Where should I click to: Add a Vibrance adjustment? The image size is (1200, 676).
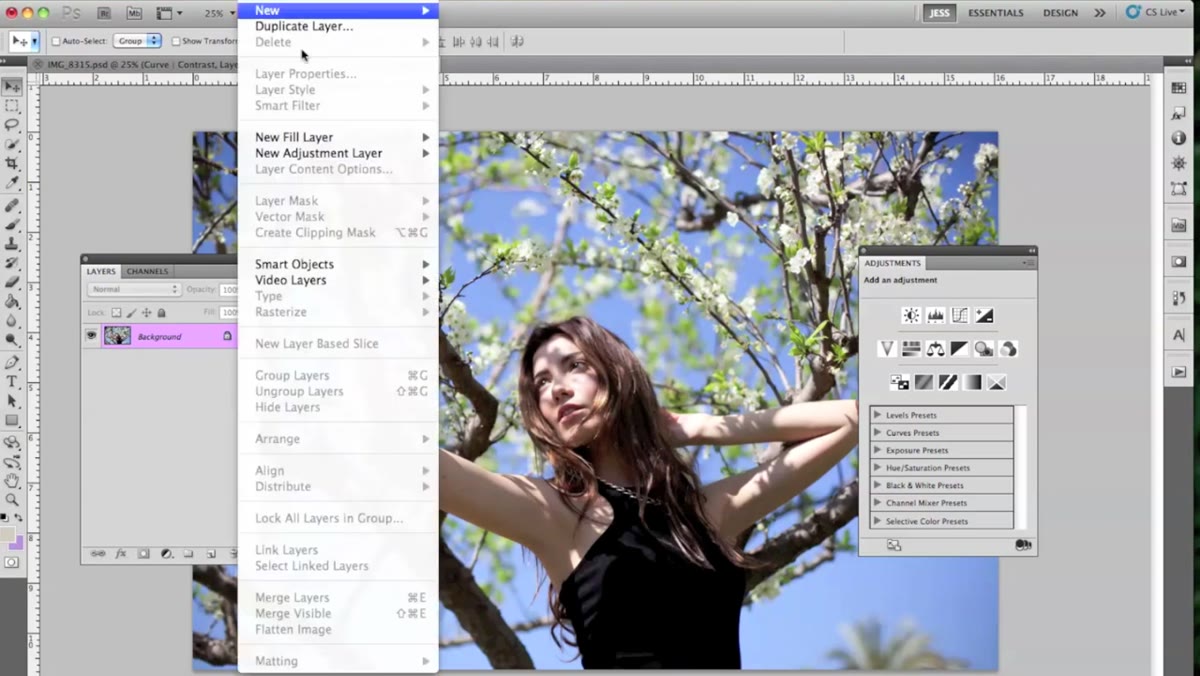point(886,349)
